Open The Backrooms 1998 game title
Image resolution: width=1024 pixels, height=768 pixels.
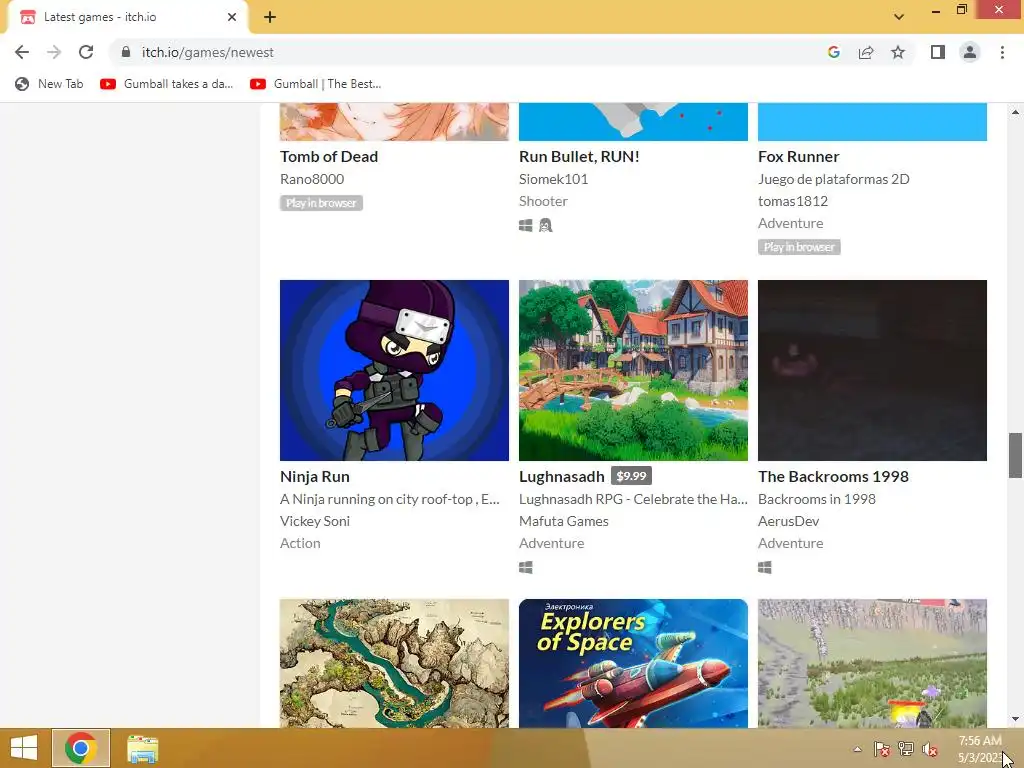point(833,477)
